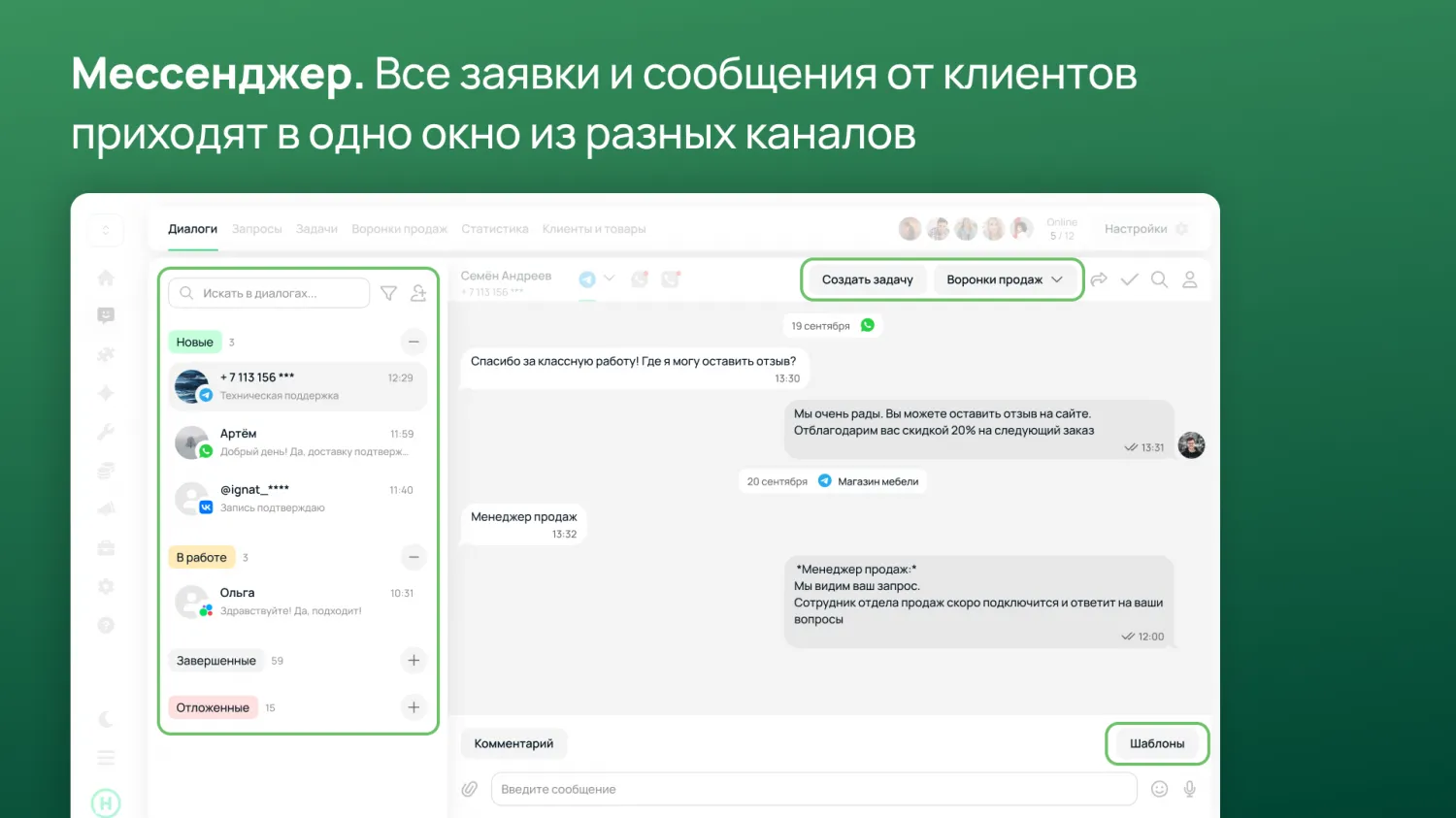Click the microphone voice message icon
The image size is (1456, 818).
click(1189, 789)
